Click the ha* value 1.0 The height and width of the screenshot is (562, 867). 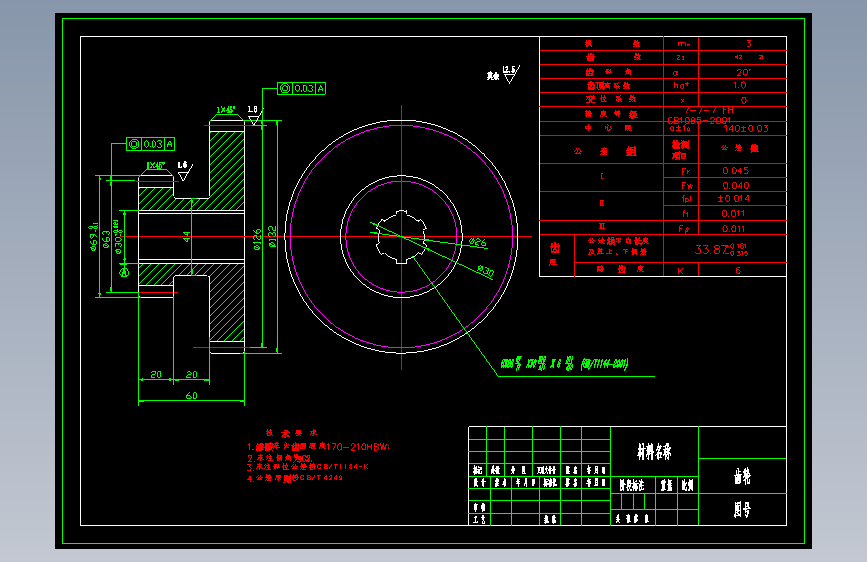(740, 85)
